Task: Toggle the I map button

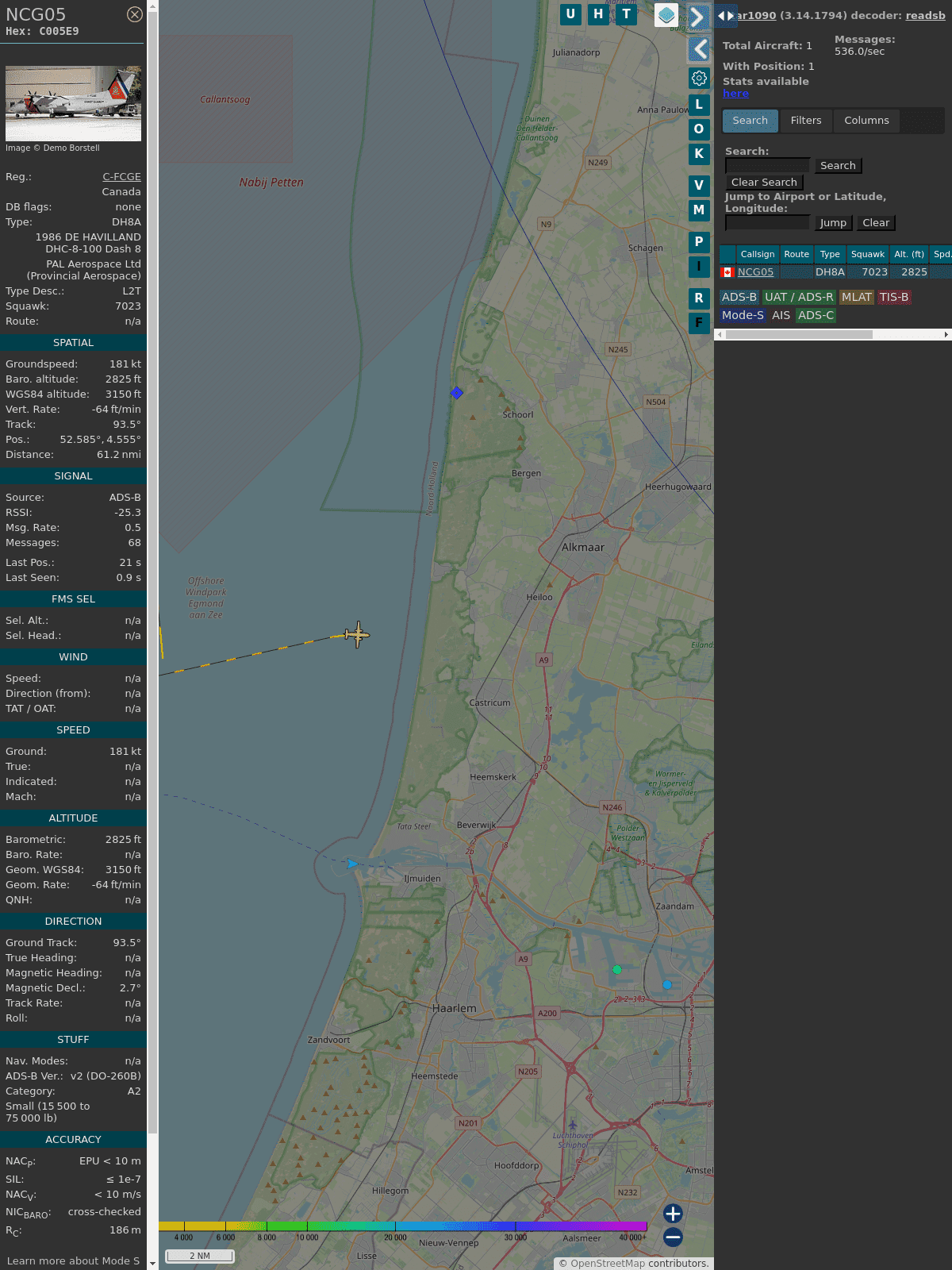Action: 699,267
